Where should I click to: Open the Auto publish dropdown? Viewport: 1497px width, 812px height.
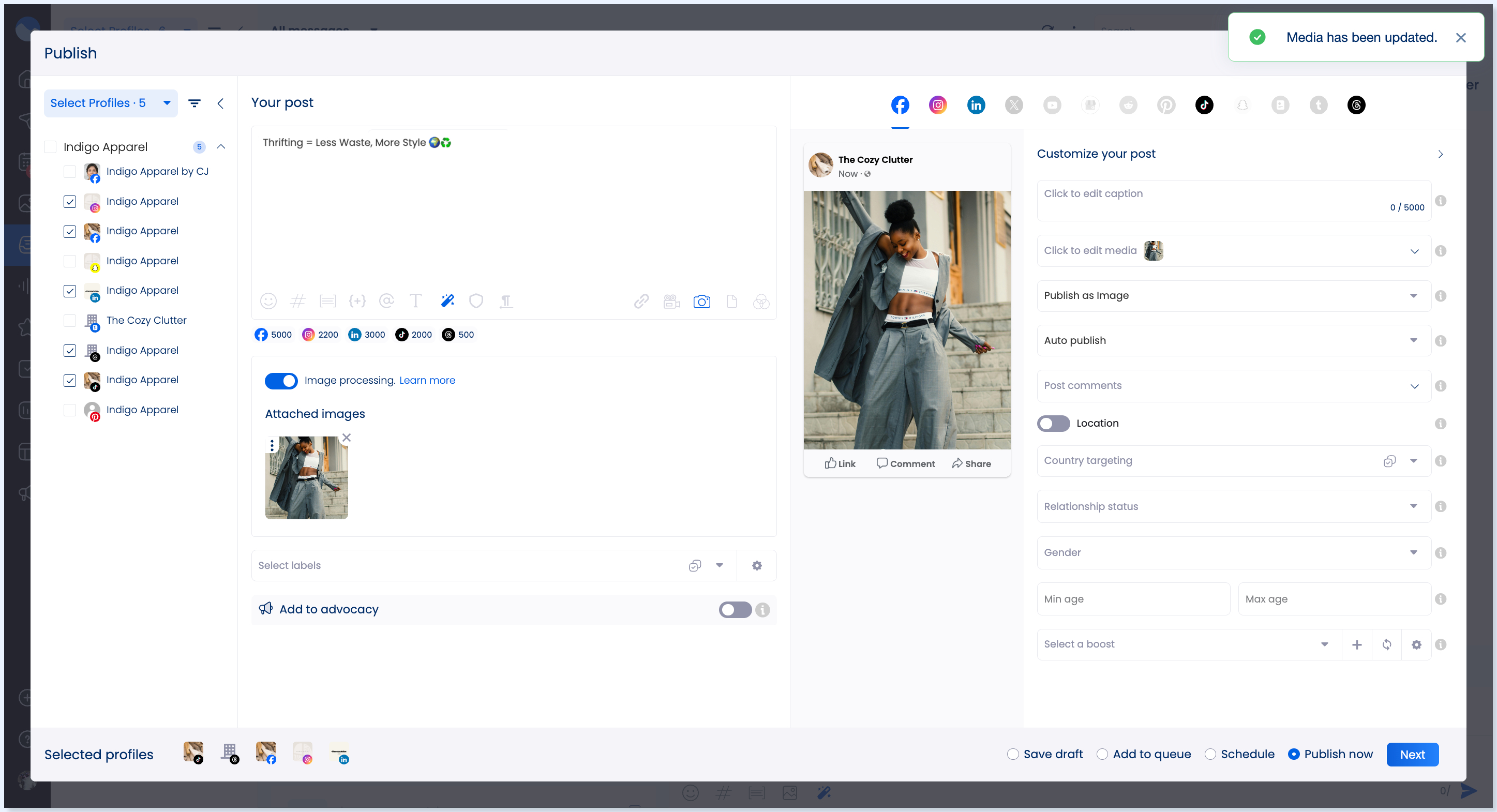click(1234, 341)
